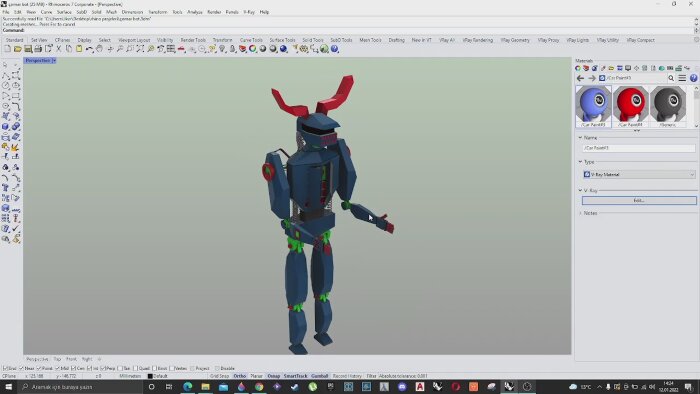Screen dimensions: 700x394
Task: Click the Paste clipboard icon
Action: point(79,49)
